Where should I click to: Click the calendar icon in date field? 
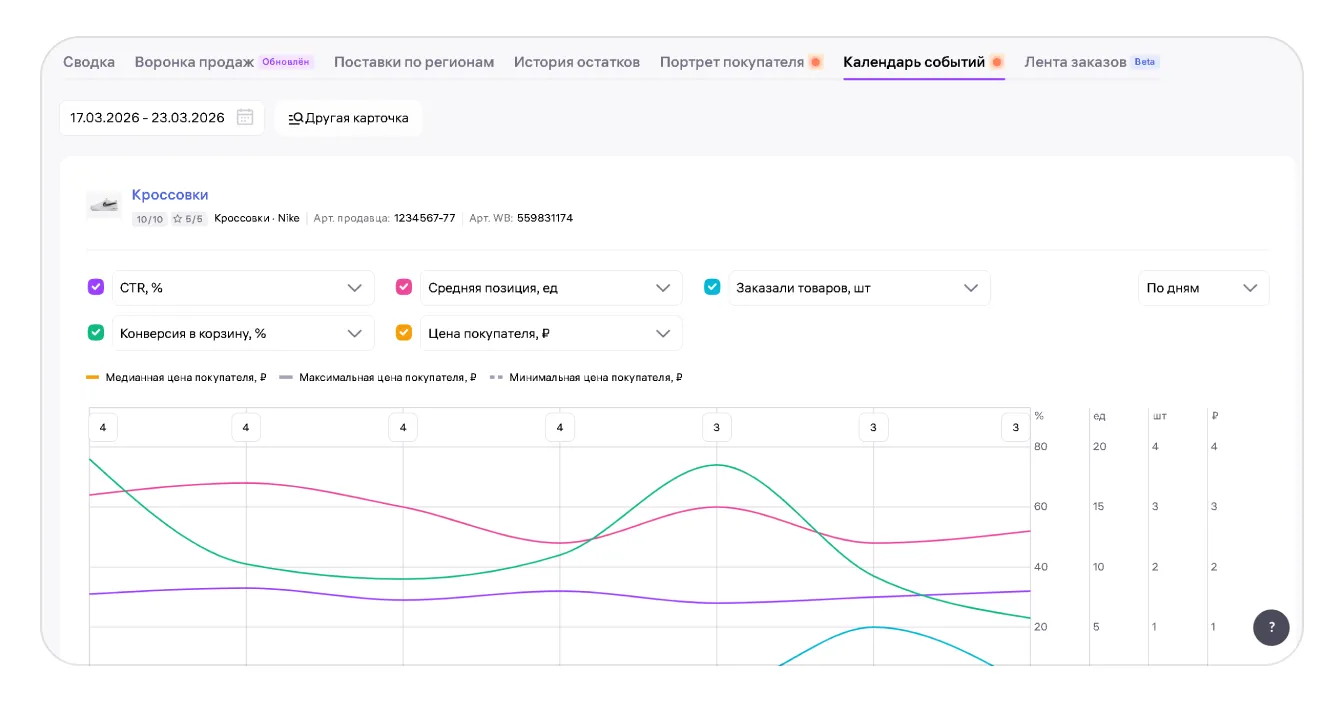tap(245, 118)
